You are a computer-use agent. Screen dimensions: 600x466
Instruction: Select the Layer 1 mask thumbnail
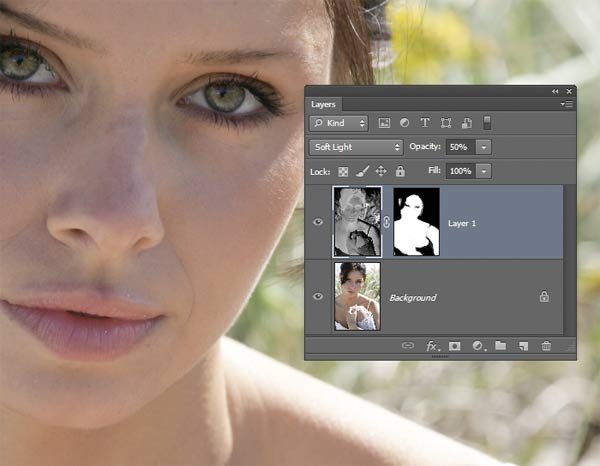click(418, 222)
